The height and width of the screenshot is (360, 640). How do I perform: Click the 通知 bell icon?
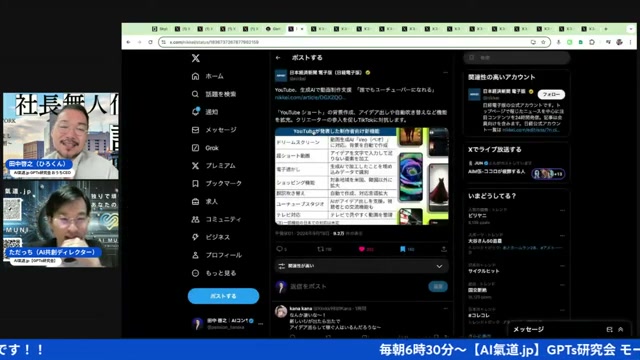[x=196, y=112]
